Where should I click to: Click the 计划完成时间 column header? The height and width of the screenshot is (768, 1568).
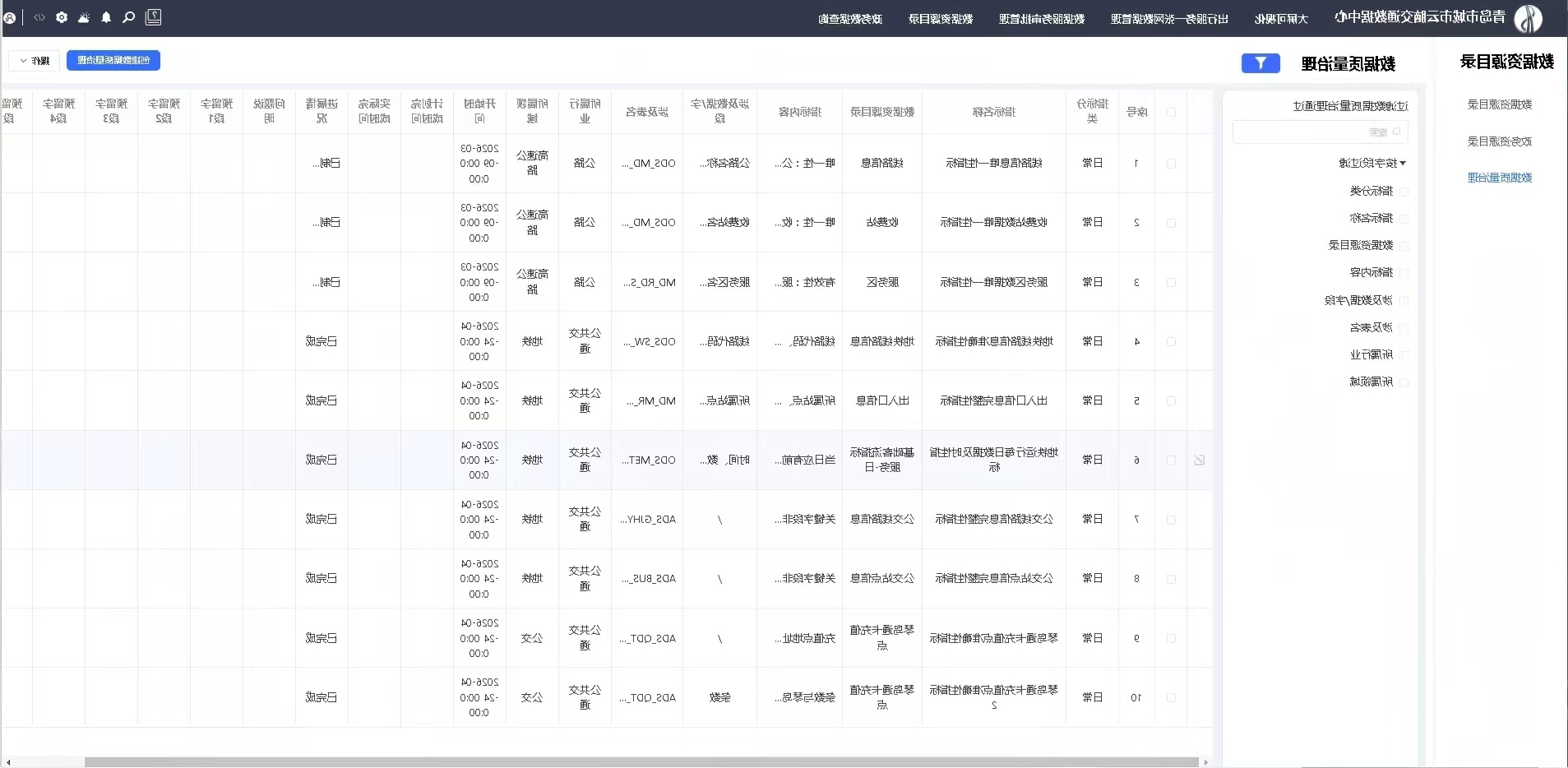coord(427,111)
